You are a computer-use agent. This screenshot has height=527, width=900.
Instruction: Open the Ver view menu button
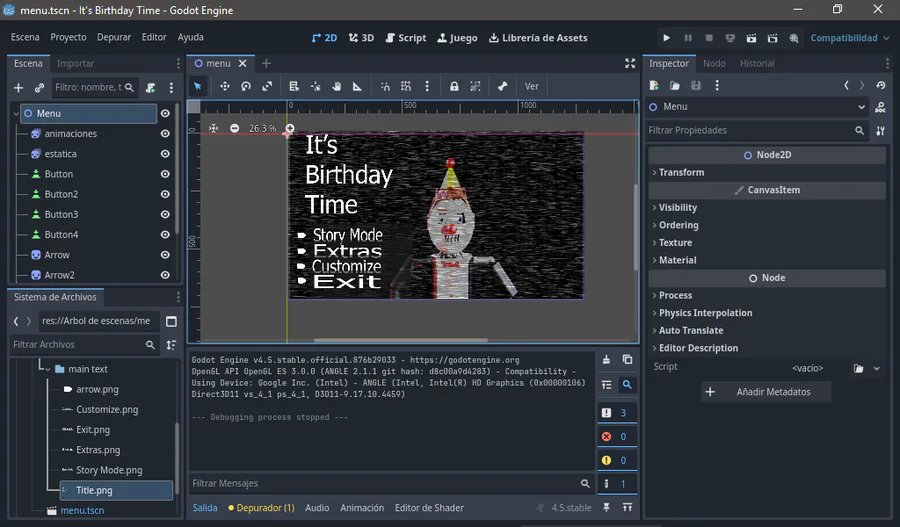point(532,86)
